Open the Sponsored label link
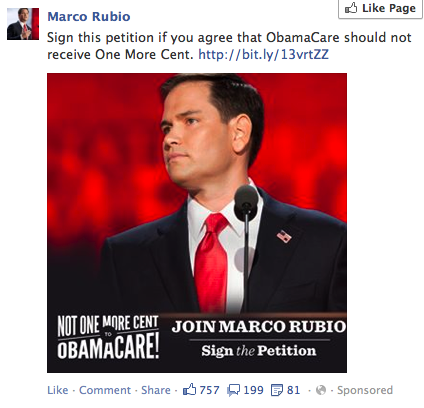Viewport: 424px width, 408px height. point(365,390)
